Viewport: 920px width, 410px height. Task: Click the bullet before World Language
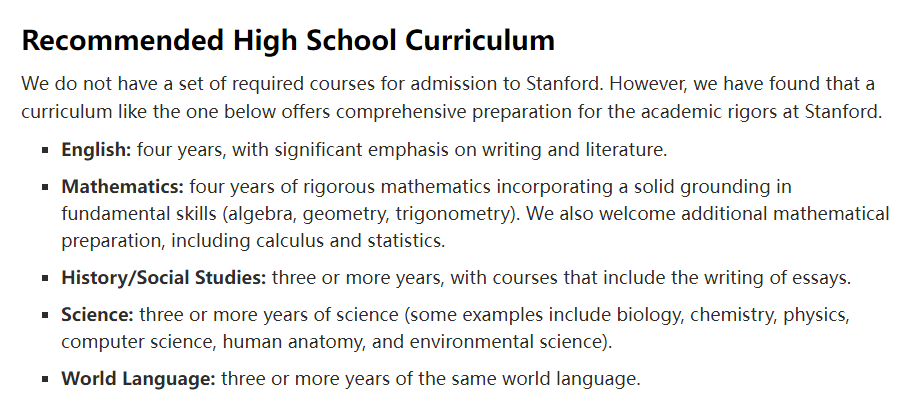(x=45, y=379)
